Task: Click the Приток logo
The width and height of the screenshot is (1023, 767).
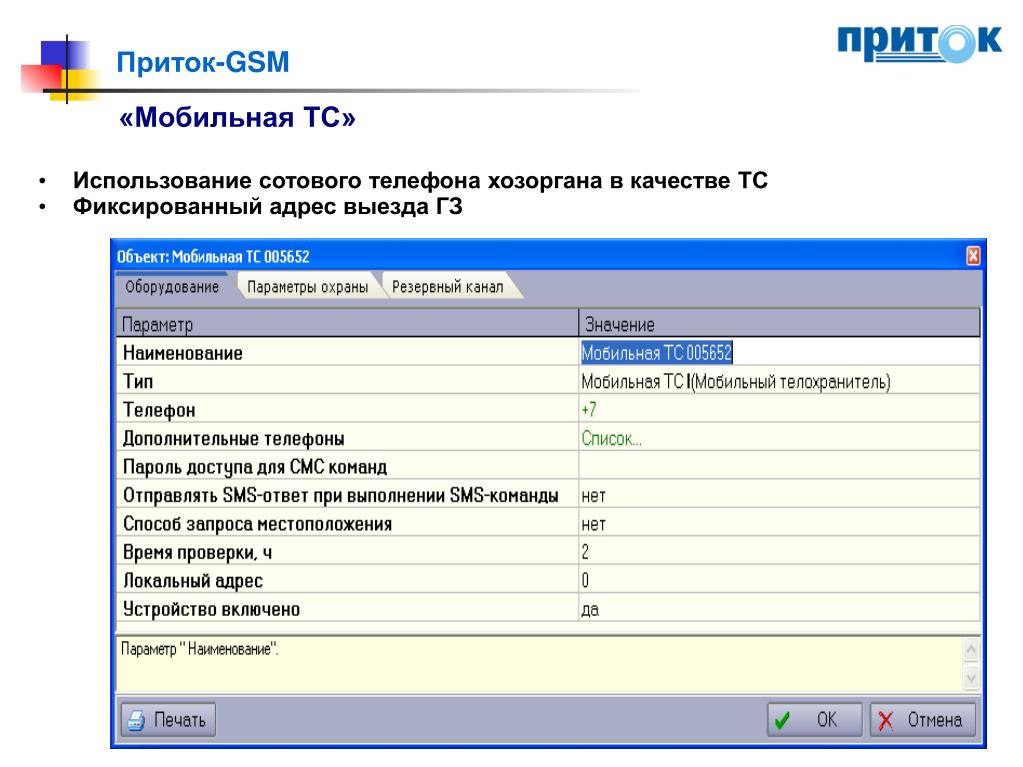Action: 919,43
